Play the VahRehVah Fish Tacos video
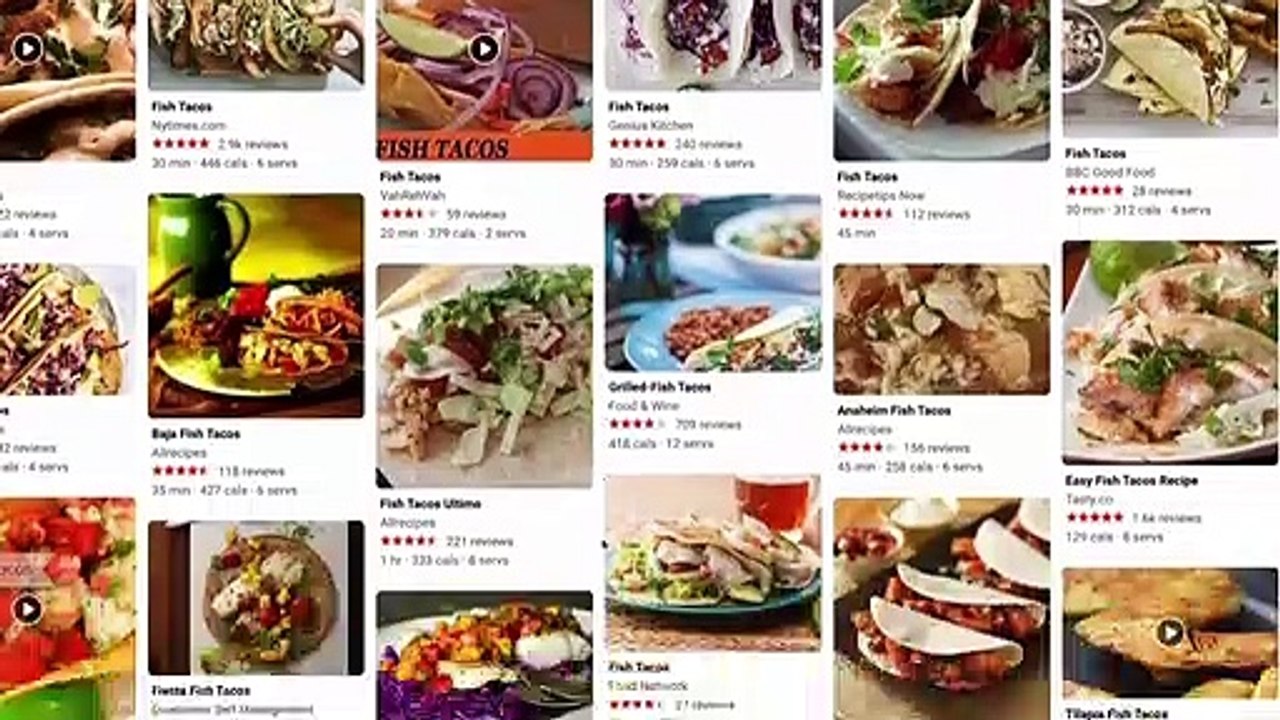This screenshot has height=720, width=1280. (484, 48)
